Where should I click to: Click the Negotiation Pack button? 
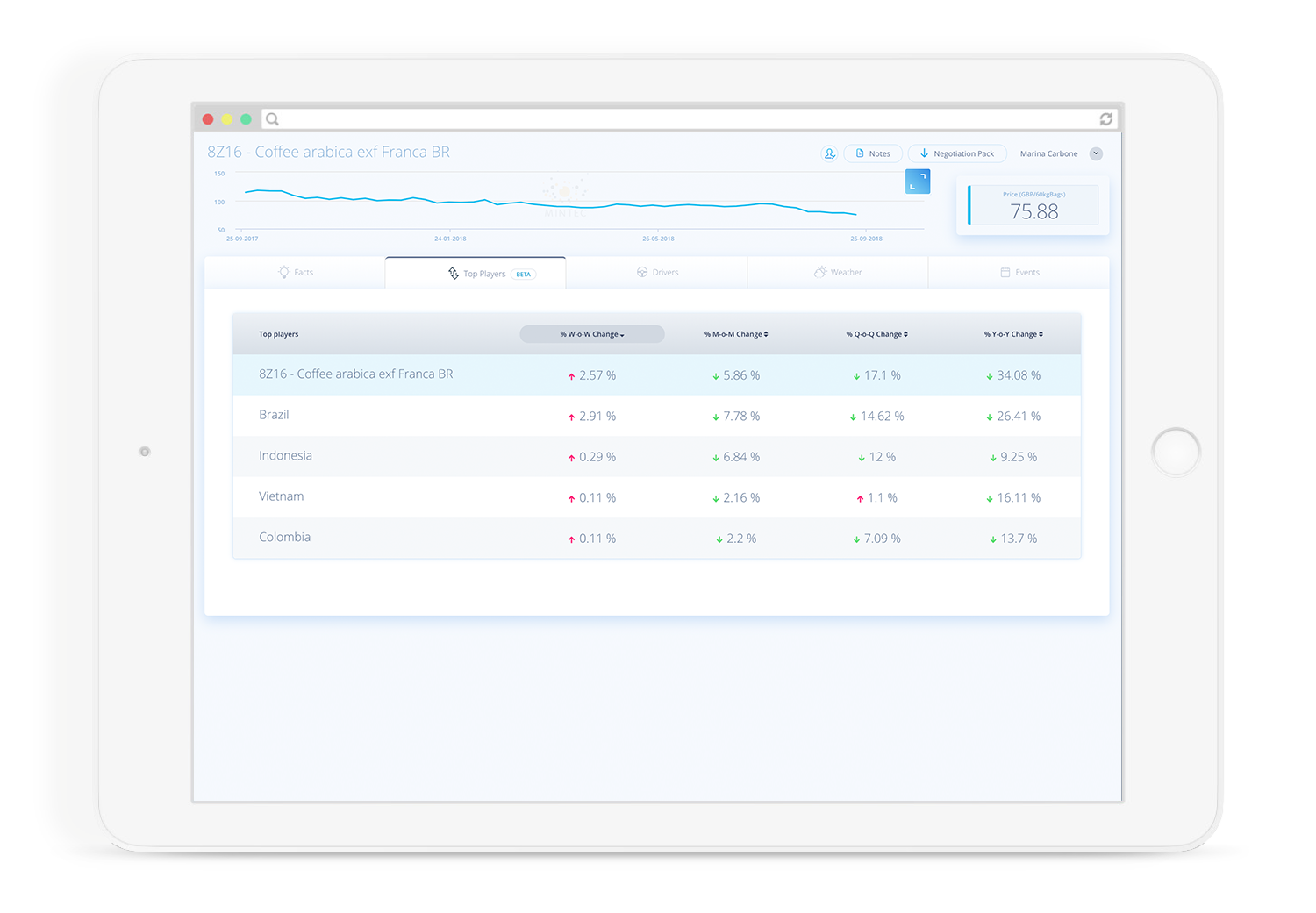[958, 153]
